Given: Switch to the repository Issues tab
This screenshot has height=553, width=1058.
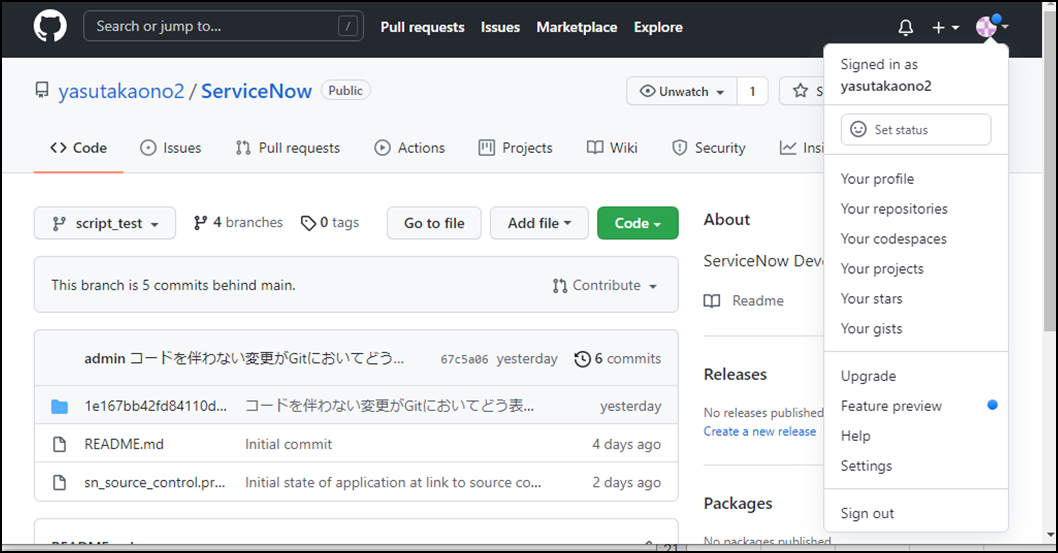Looking at the screenshot, I should coord(170,148).
